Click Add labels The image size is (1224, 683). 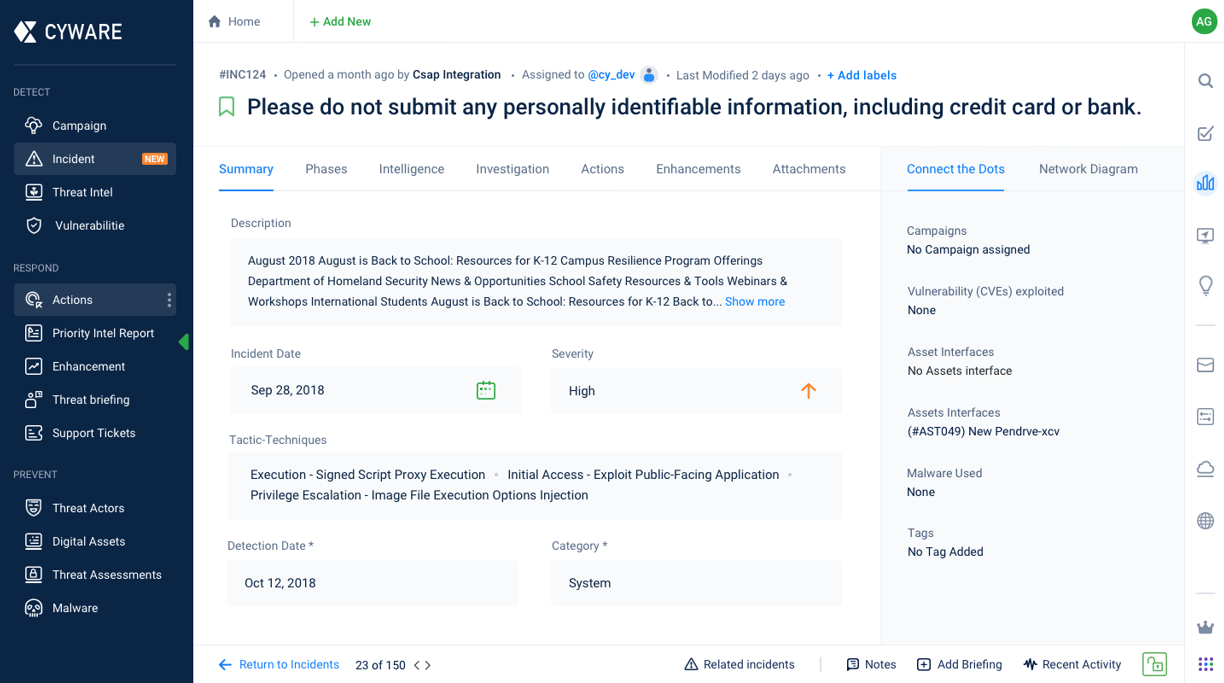(x=861, y=75)
